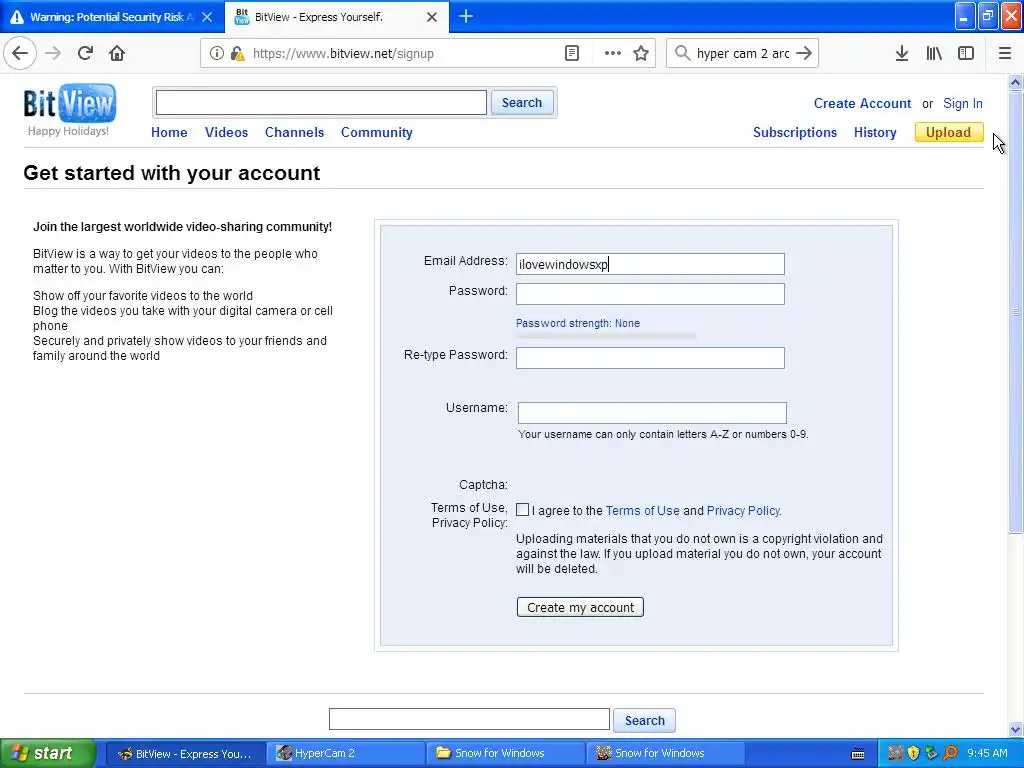Click Create my account button
1024x768 pixels.
click(x=580, y=607)
